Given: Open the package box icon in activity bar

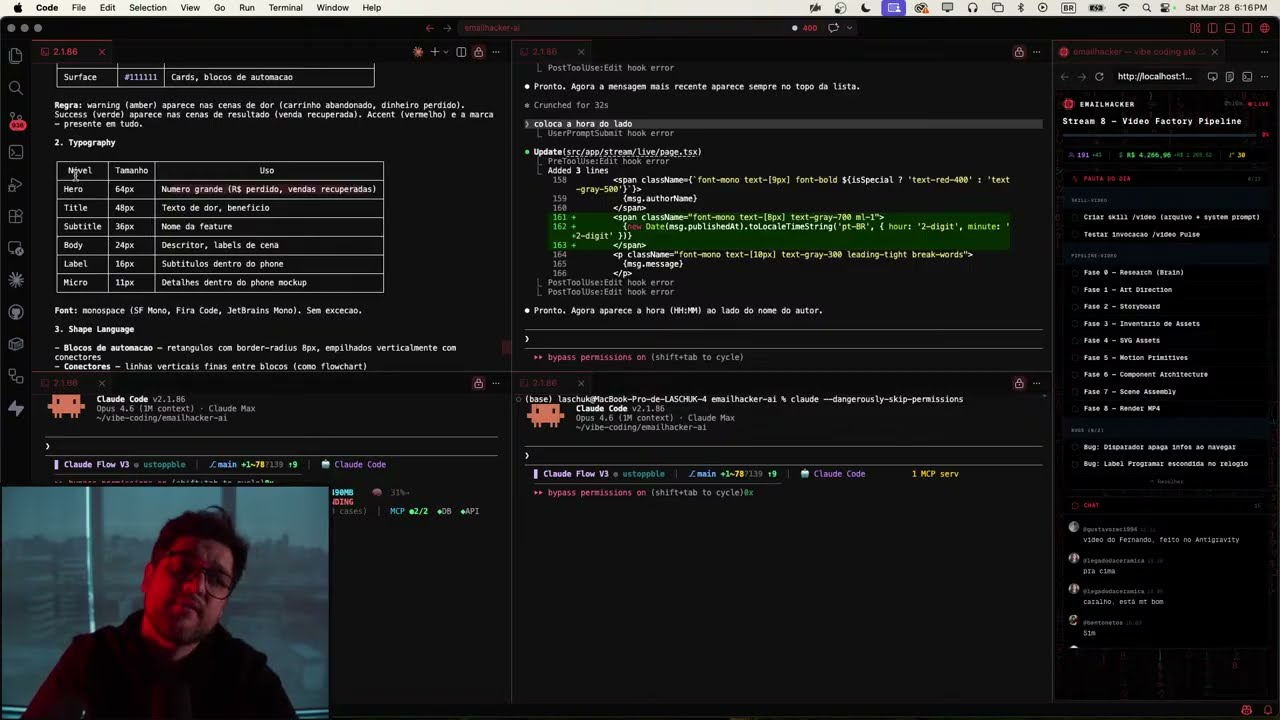Looking at the screenshot, I should pos(15,344).
